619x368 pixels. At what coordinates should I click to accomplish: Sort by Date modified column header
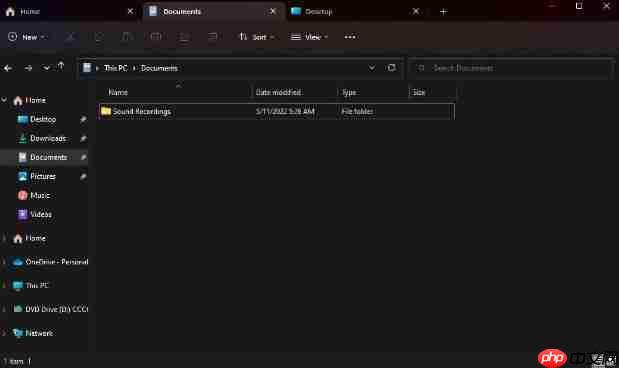click(x=278, y=92)
